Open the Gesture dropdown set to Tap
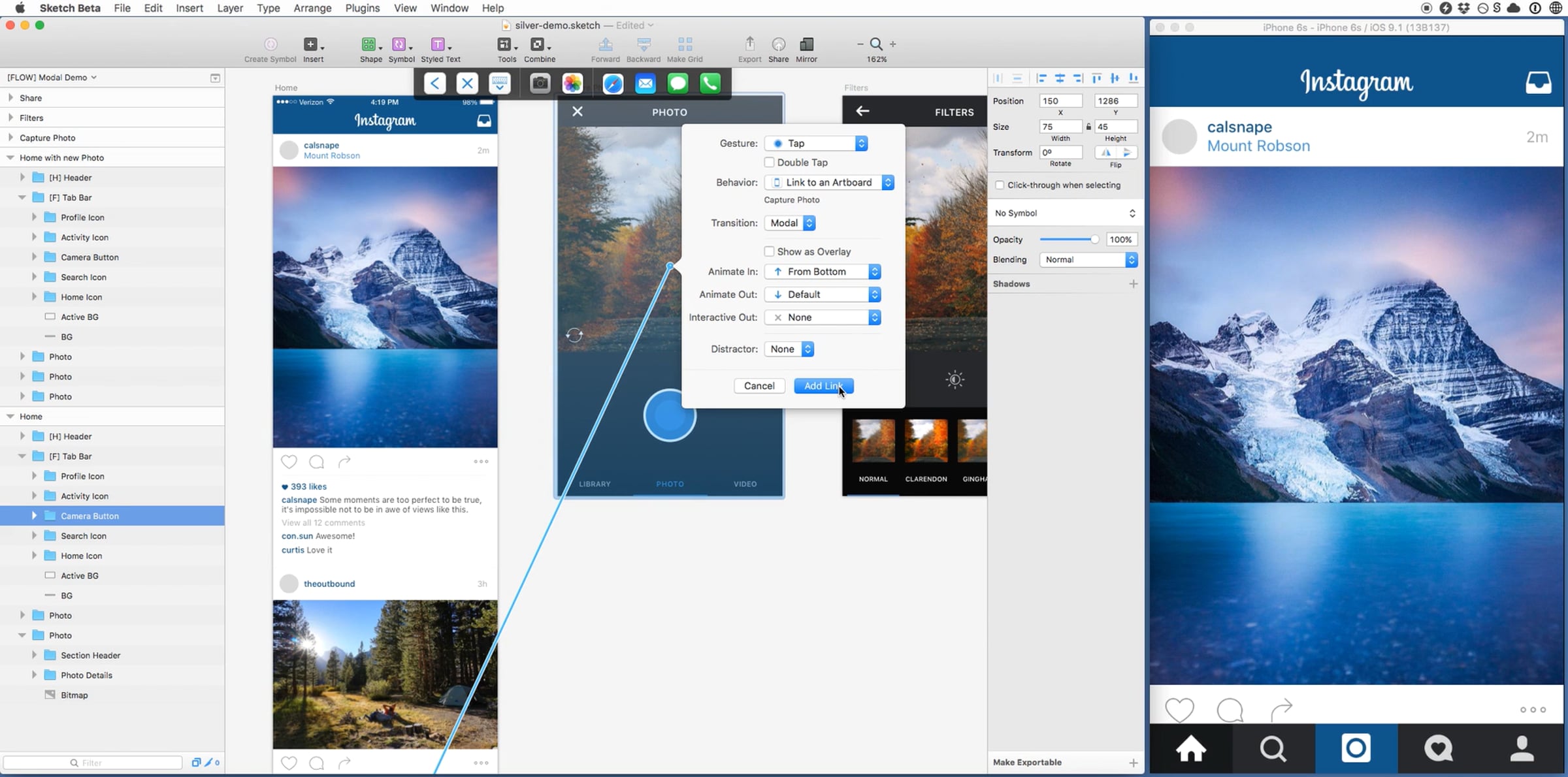The width and height of the screenshot is (1568, 777). coord(816,143)
